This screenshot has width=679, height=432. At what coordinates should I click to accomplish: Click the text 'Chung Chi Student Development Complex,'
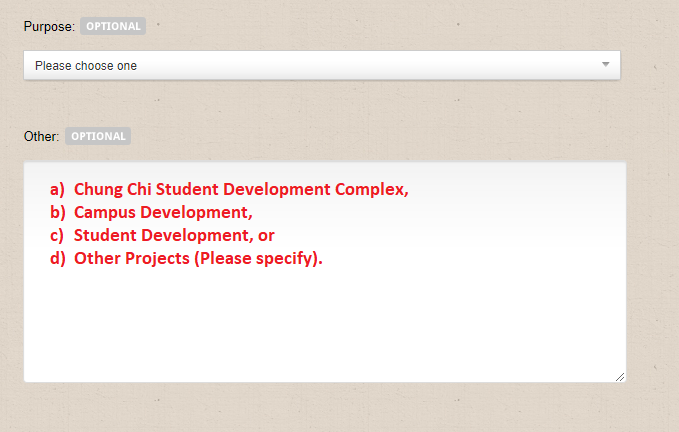[241, 190]
